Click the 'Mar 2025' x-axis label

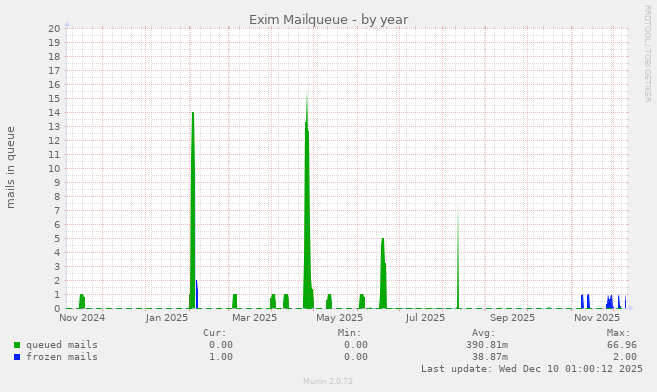coord(254,318)
